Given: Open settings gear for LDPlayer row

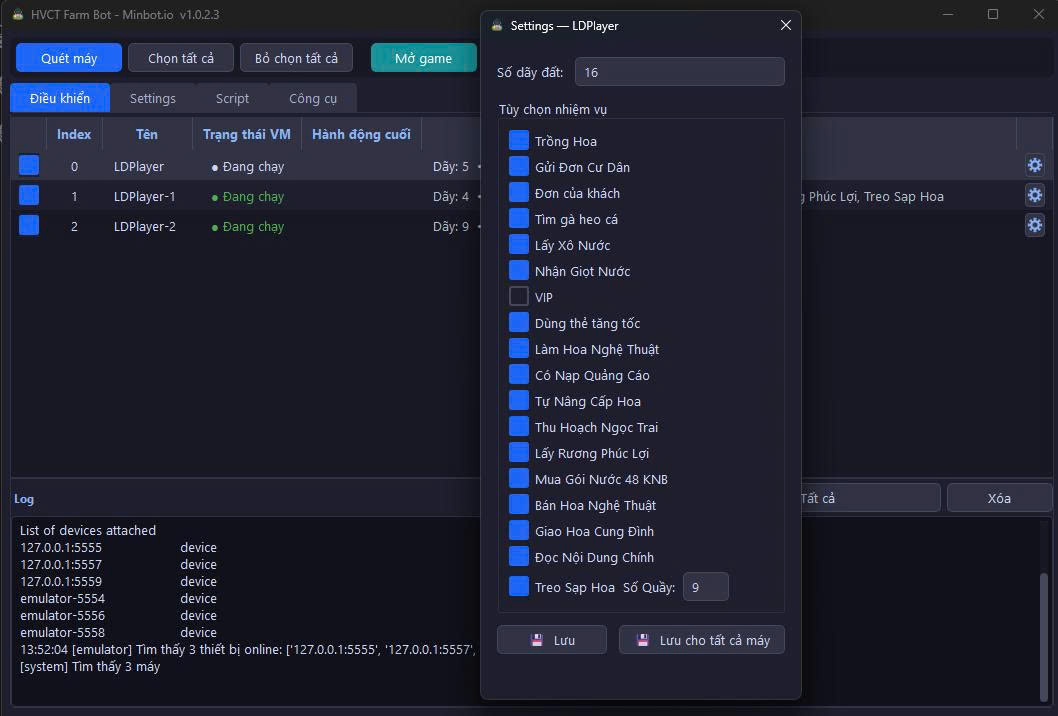Looking at the screenshot, I should click(x=1034, y=165).
